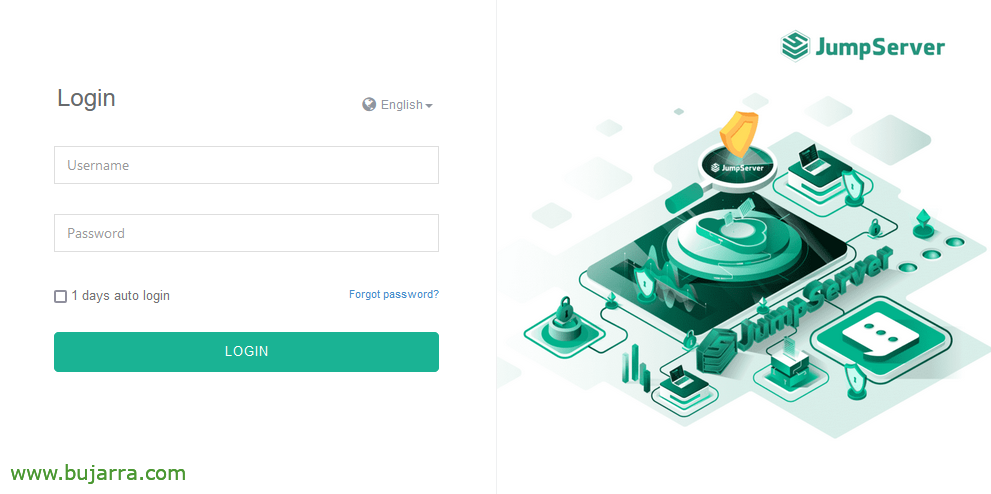
Task: Click the laptop icon at top of illustration
Action: [810, 161]
